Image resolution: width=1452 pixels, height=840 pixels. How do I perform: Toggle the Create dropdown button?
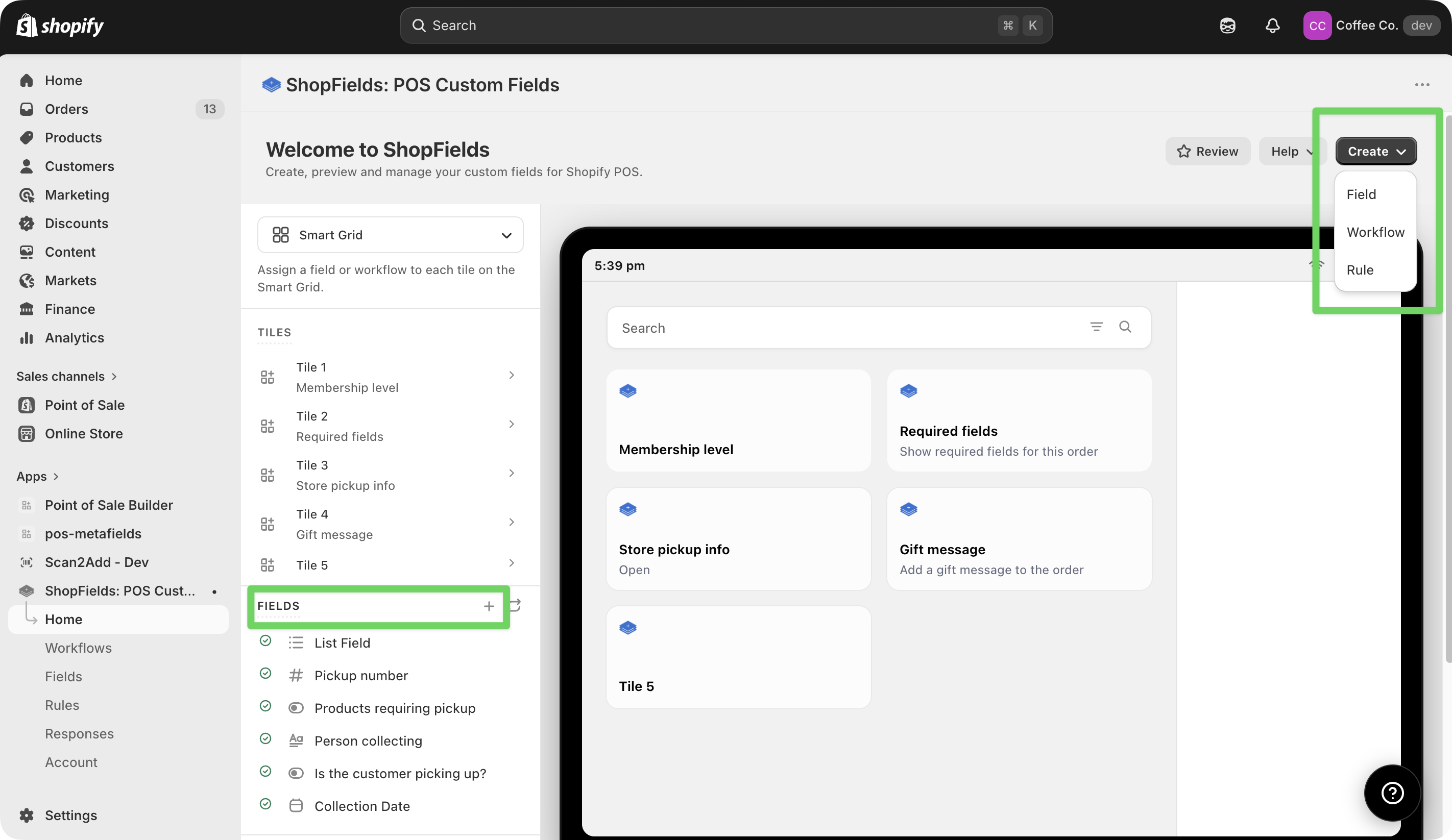tap(1376, 151)
